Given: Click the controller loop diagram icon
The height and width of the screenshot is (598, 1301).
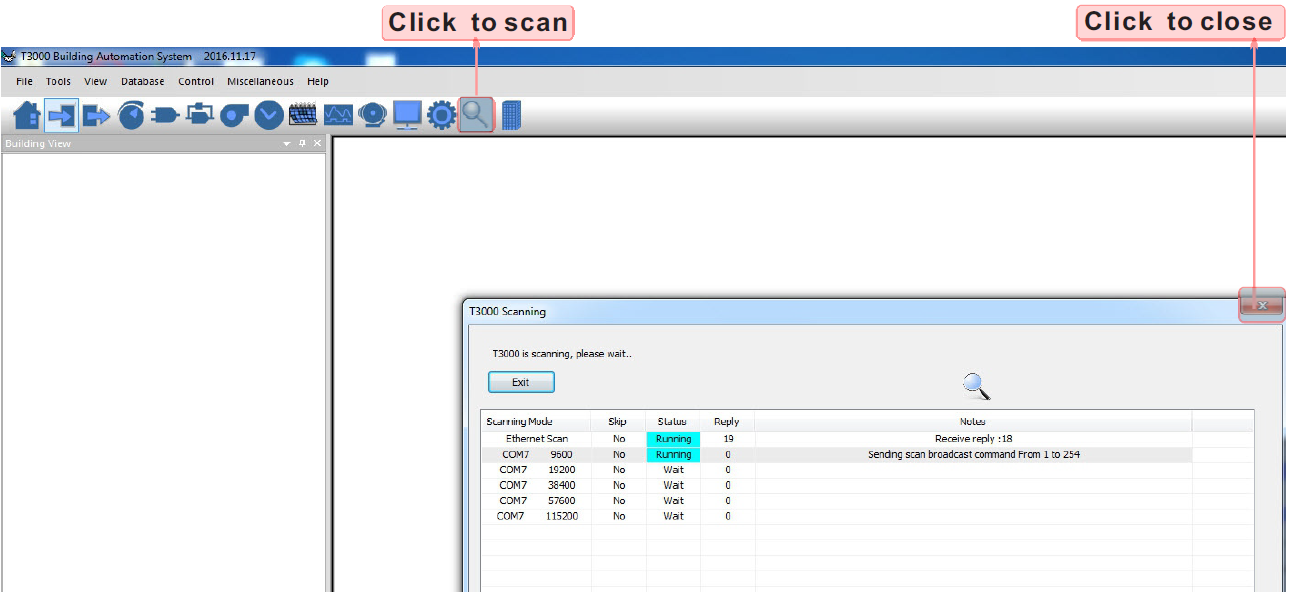Looking at the screenshot, I should pos(200,116).
